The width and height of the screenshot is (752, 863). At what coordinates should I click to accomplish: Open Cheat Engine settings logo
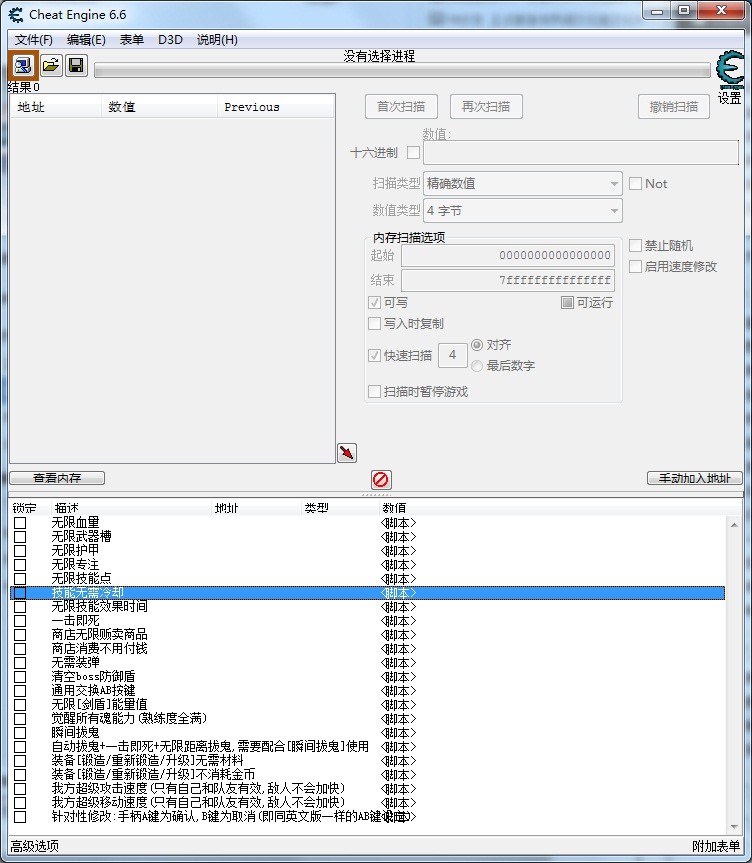pos(729,70)
